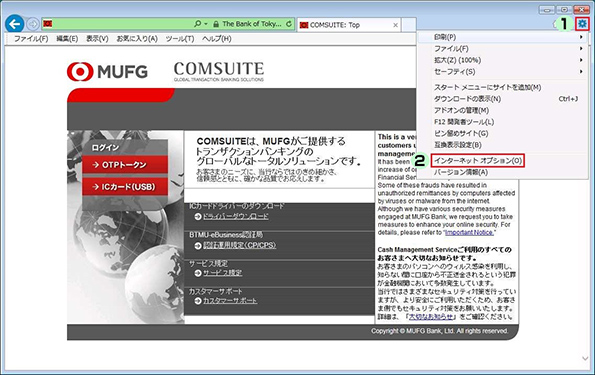595x375 pixels.
Task: Open the address bar dropdown arrow
Action: pos(206,24)
